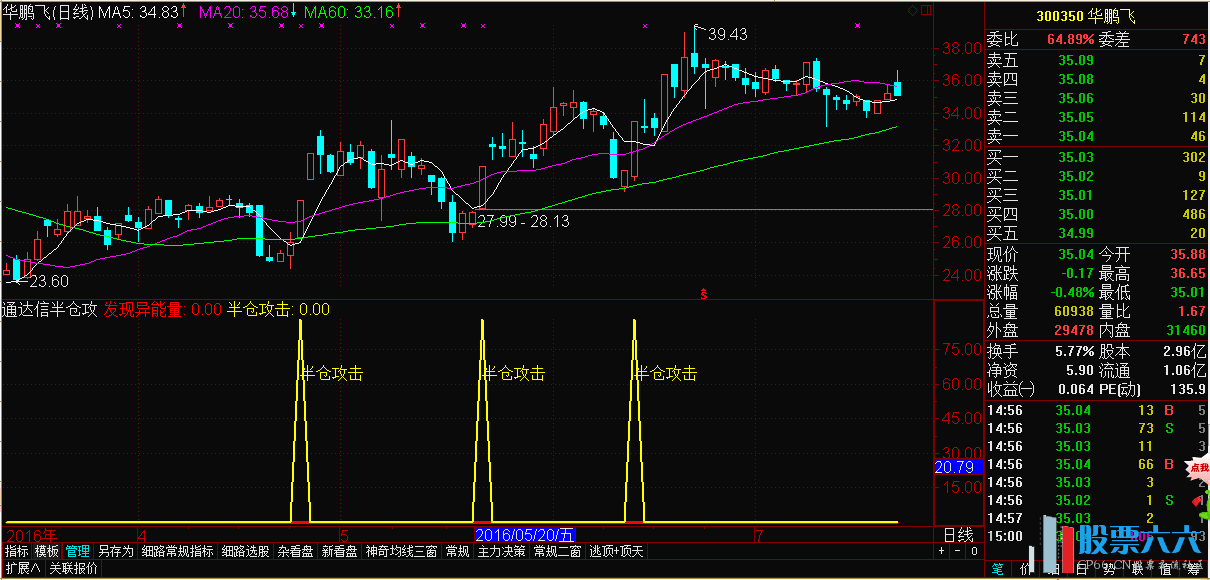
Task: Select the 神奇均线三窗 layout tab
Action: [x=402, y=551]
